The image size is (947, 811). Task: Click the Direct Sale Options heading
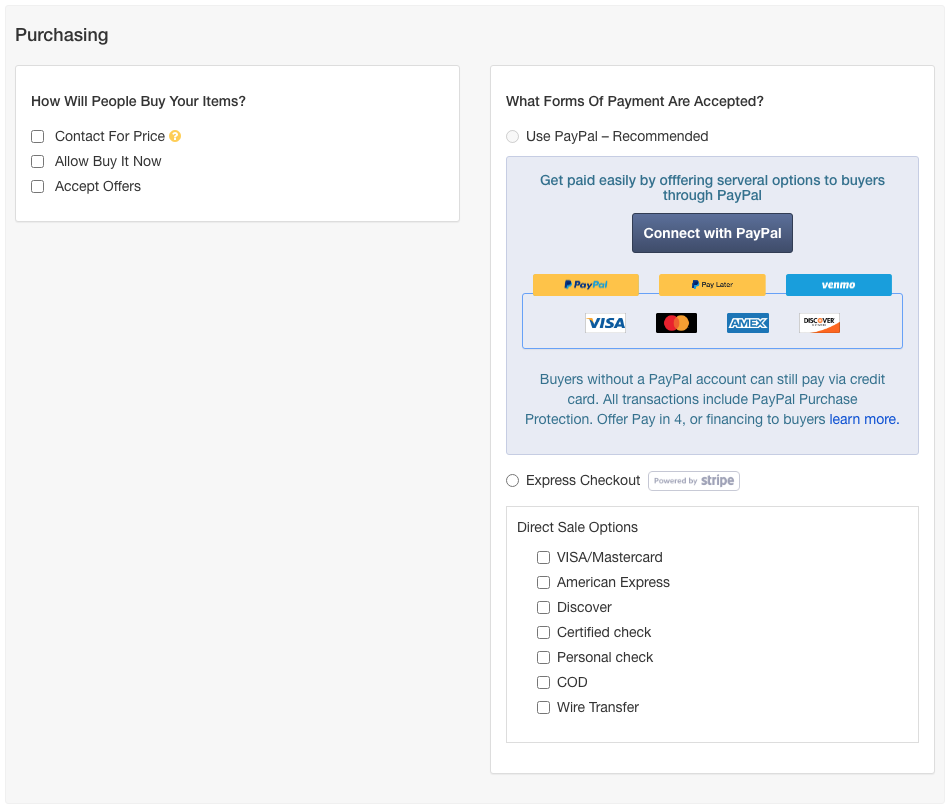click(x=577, y=527)
